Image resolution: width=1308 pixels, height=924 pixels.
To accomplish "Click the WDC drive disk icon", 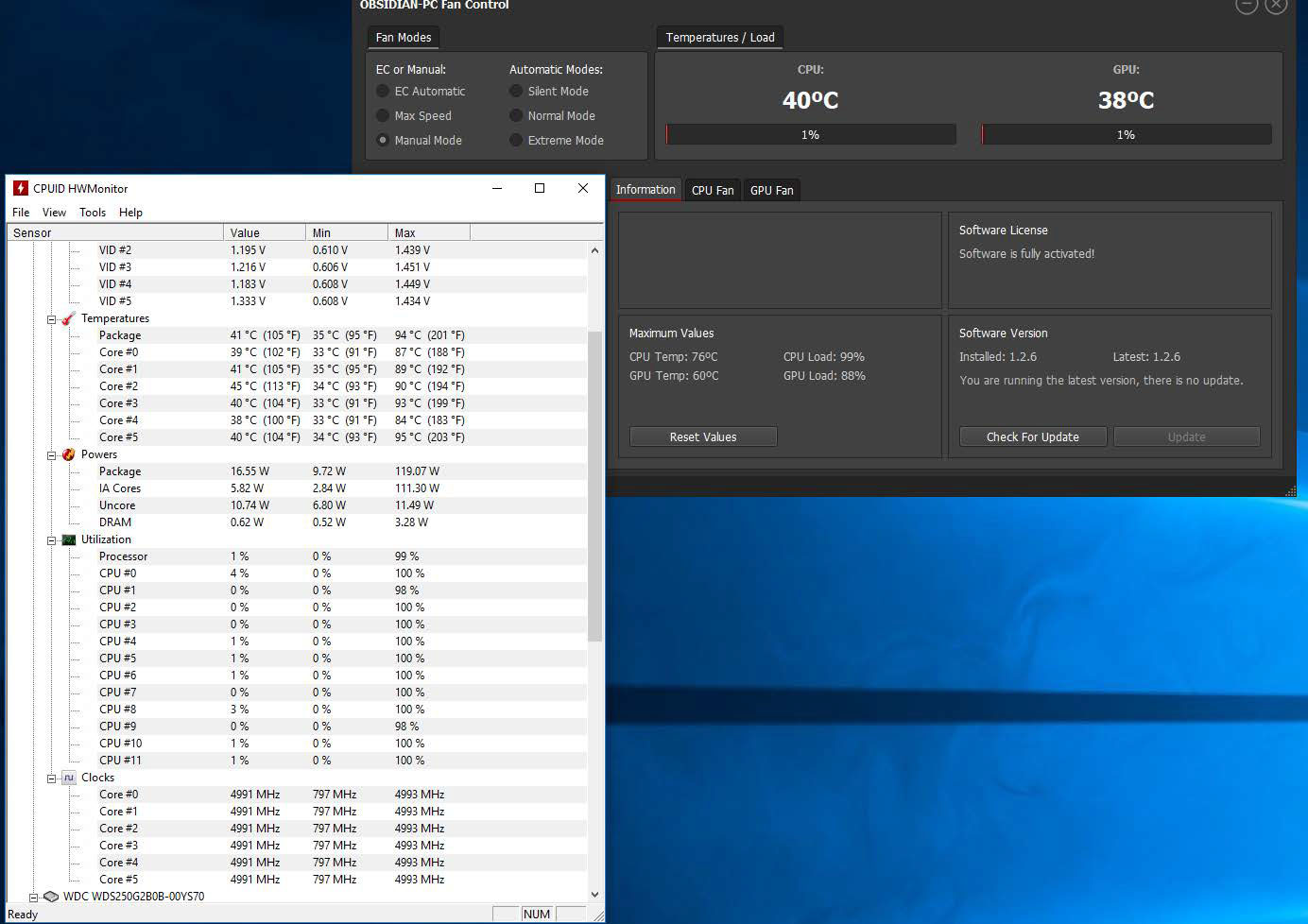I will (x=51, y=897).
